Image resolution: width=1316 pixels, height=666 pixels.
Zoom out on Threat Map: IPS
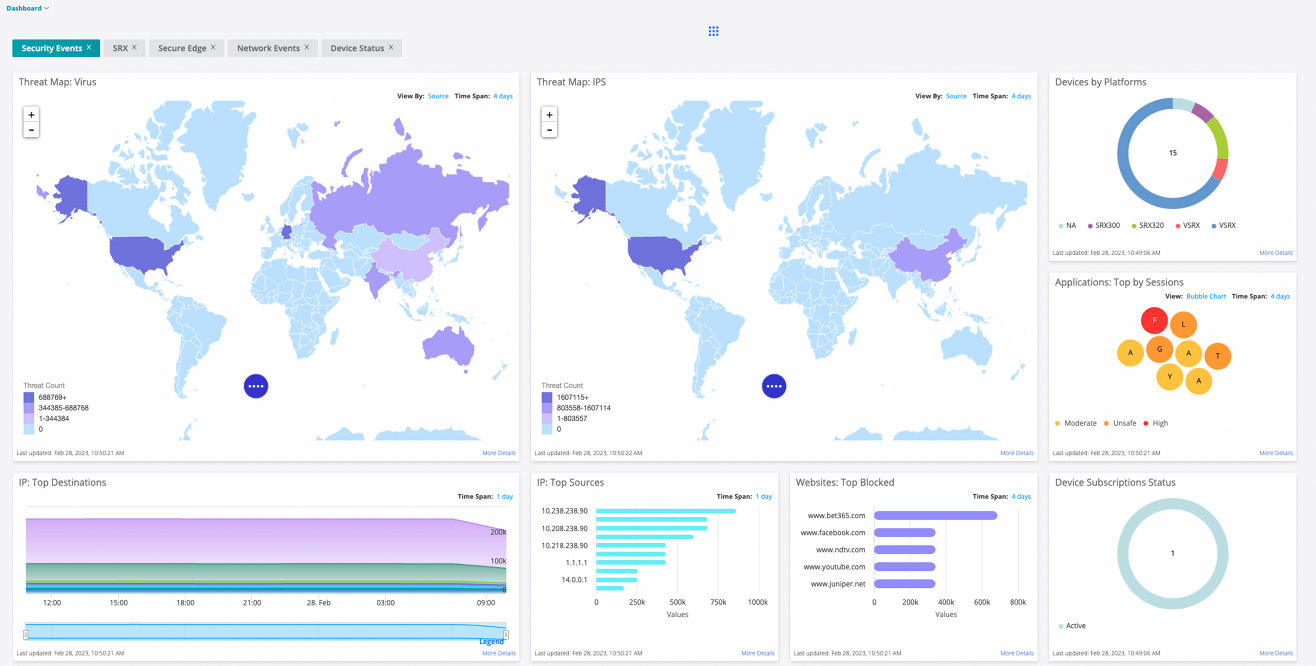[x=549, y=130]
